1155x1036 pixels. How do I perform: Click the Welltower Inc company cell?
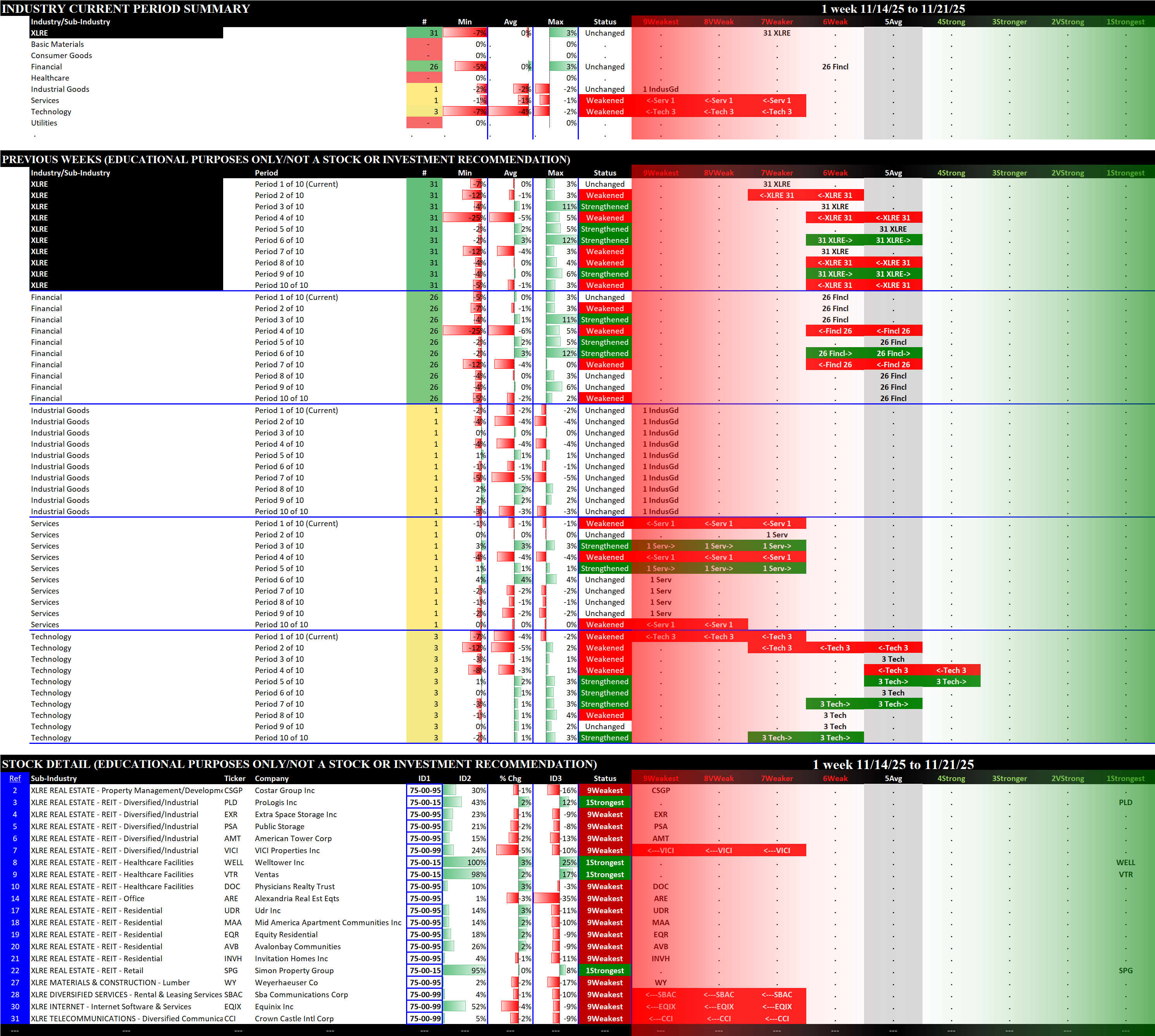279,862
